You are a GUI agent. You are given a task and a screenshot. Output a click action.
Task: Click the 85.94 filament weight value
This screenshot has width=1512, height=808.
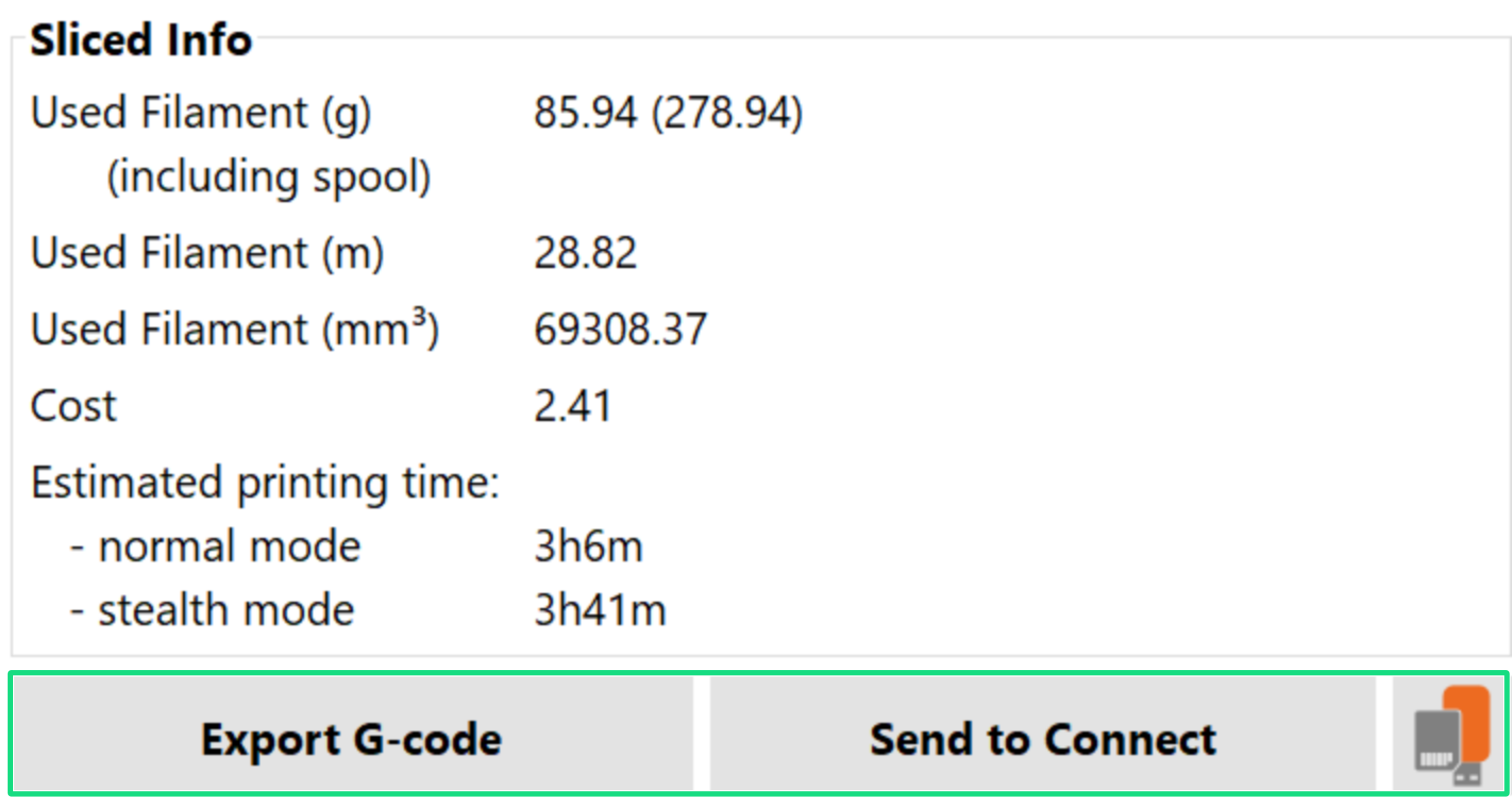pyautogui.click(x=585, y=112)
